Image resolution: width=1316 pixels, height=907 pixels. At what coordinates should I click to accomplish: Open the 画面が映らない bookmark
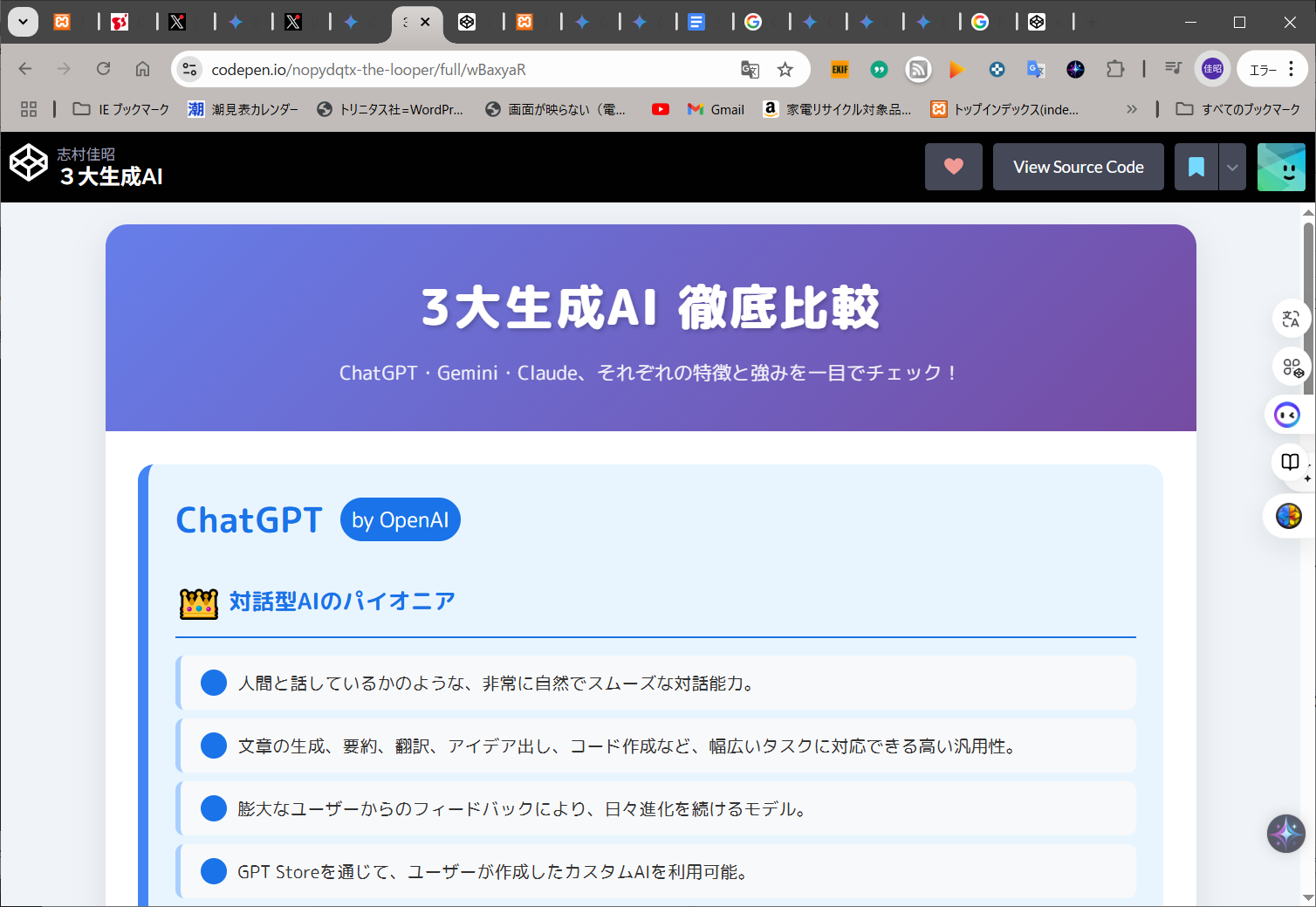[556, 109]
